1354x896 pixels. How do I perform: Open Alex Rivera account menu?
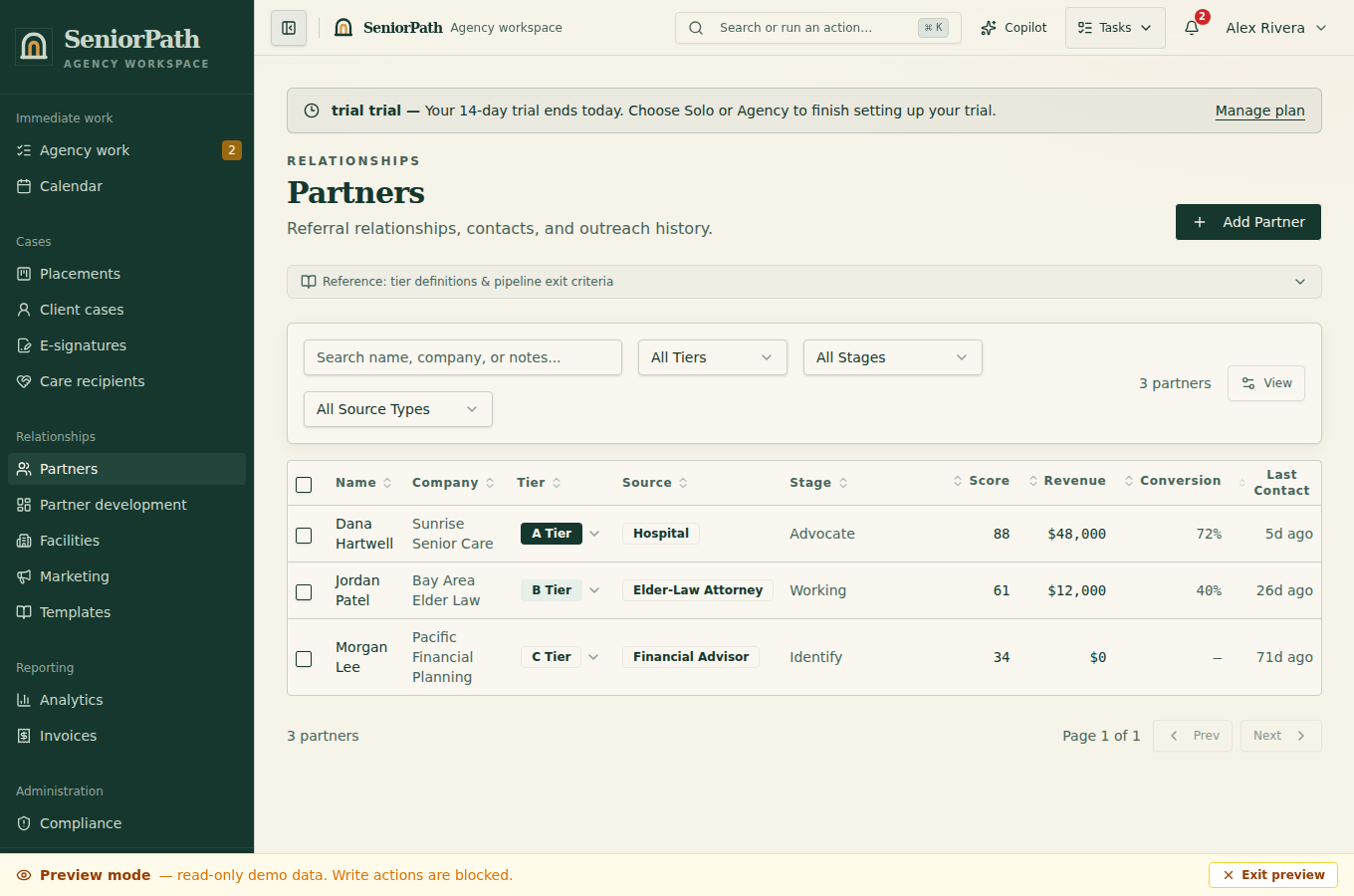[1276, 28]
